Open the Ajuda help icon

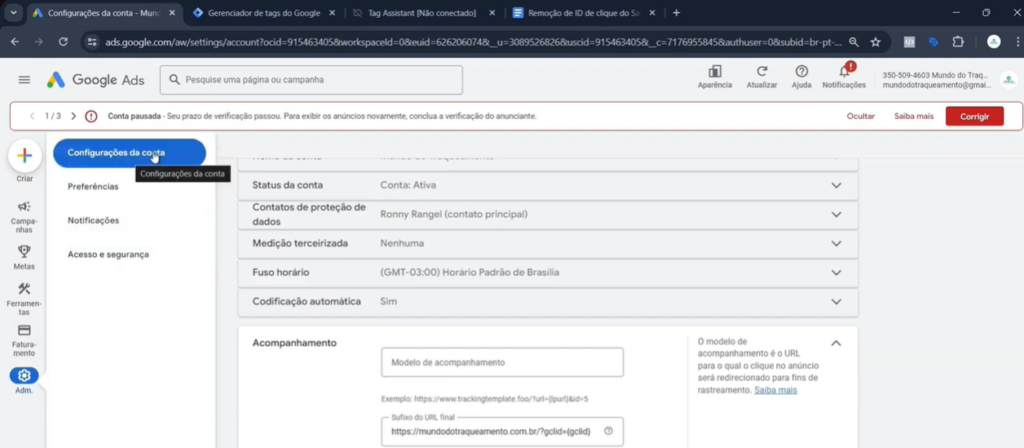[x=801, y=72]
